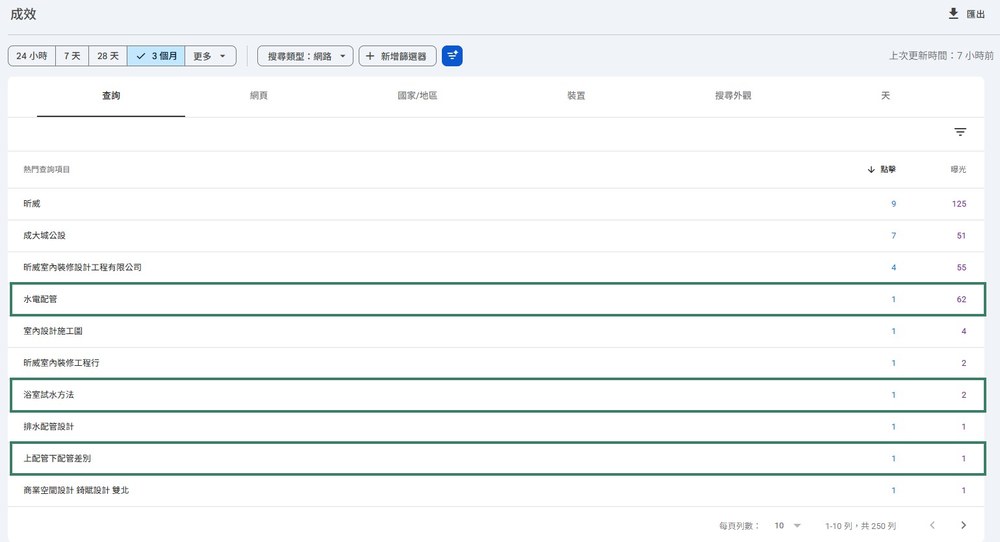The width and height of the screenshot is (1000, 542).
Task: Sort by the 曝光 column header
Action: [x=958, y=170]
